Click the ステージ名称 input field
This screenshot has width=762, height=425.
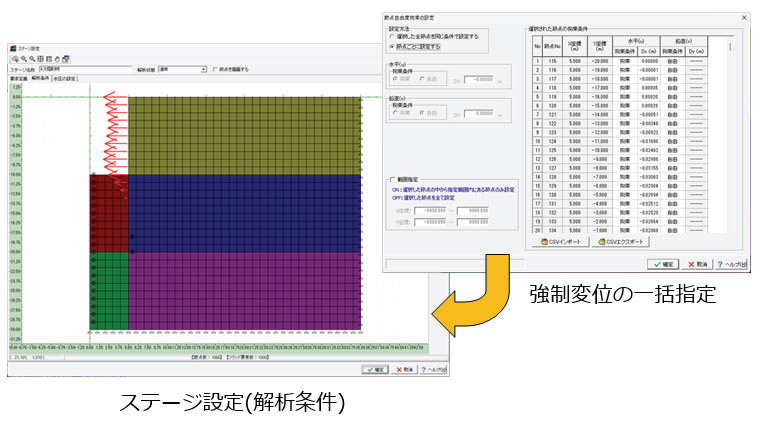pyautogui.click(x=85, y=69)
